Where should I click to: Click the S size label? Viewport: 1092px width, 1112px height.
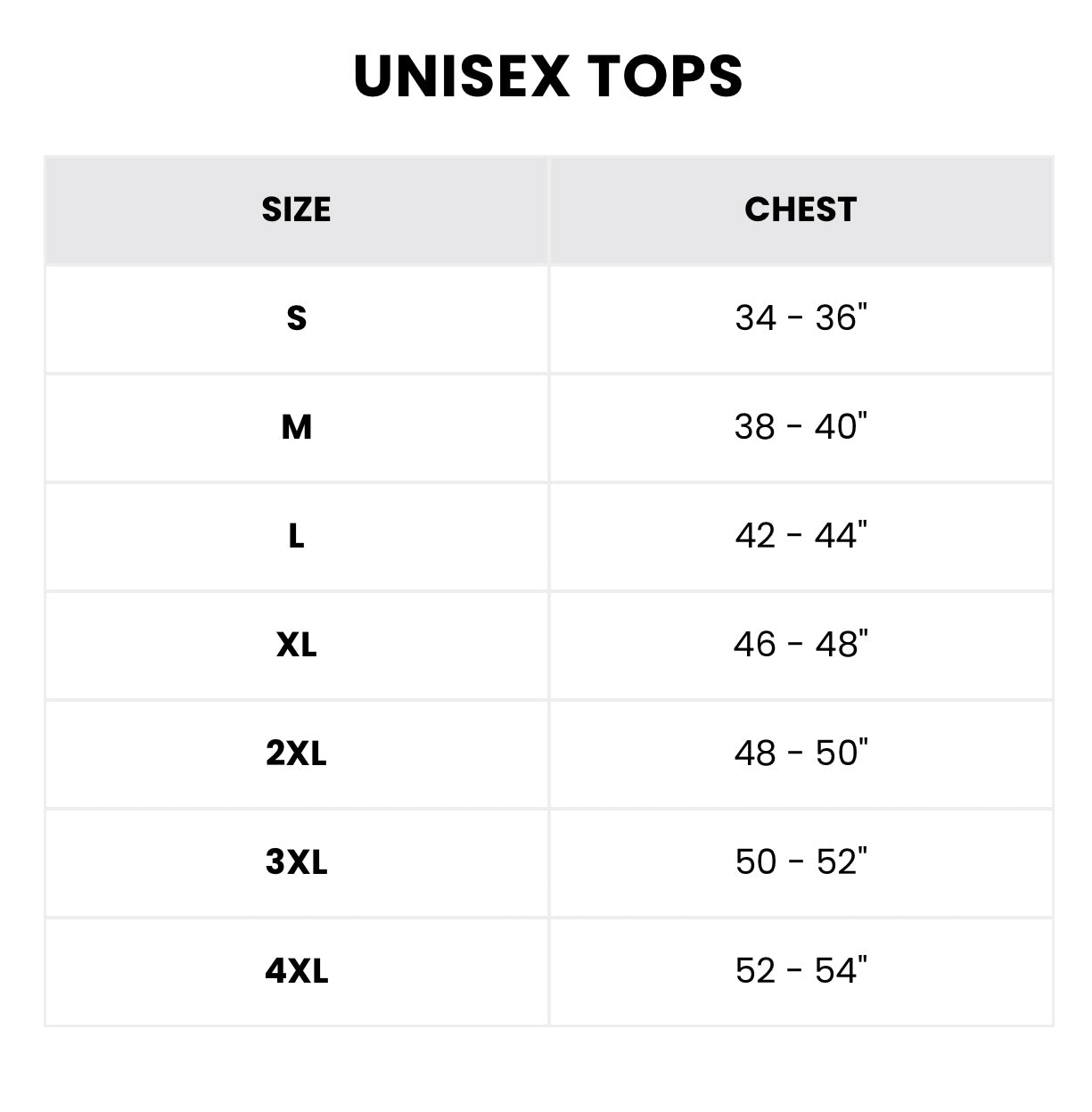(297, 318)
